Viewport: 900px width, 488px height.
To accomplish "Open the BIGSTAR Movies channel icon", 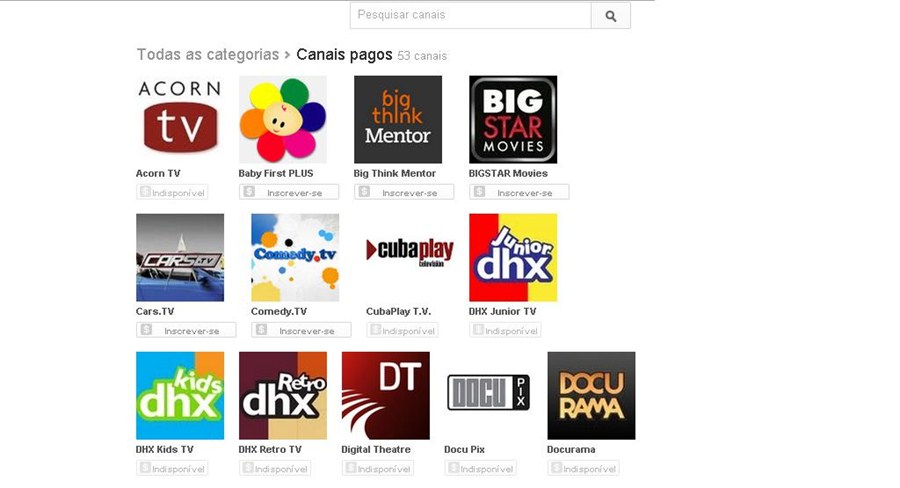I will click(512, 119).
